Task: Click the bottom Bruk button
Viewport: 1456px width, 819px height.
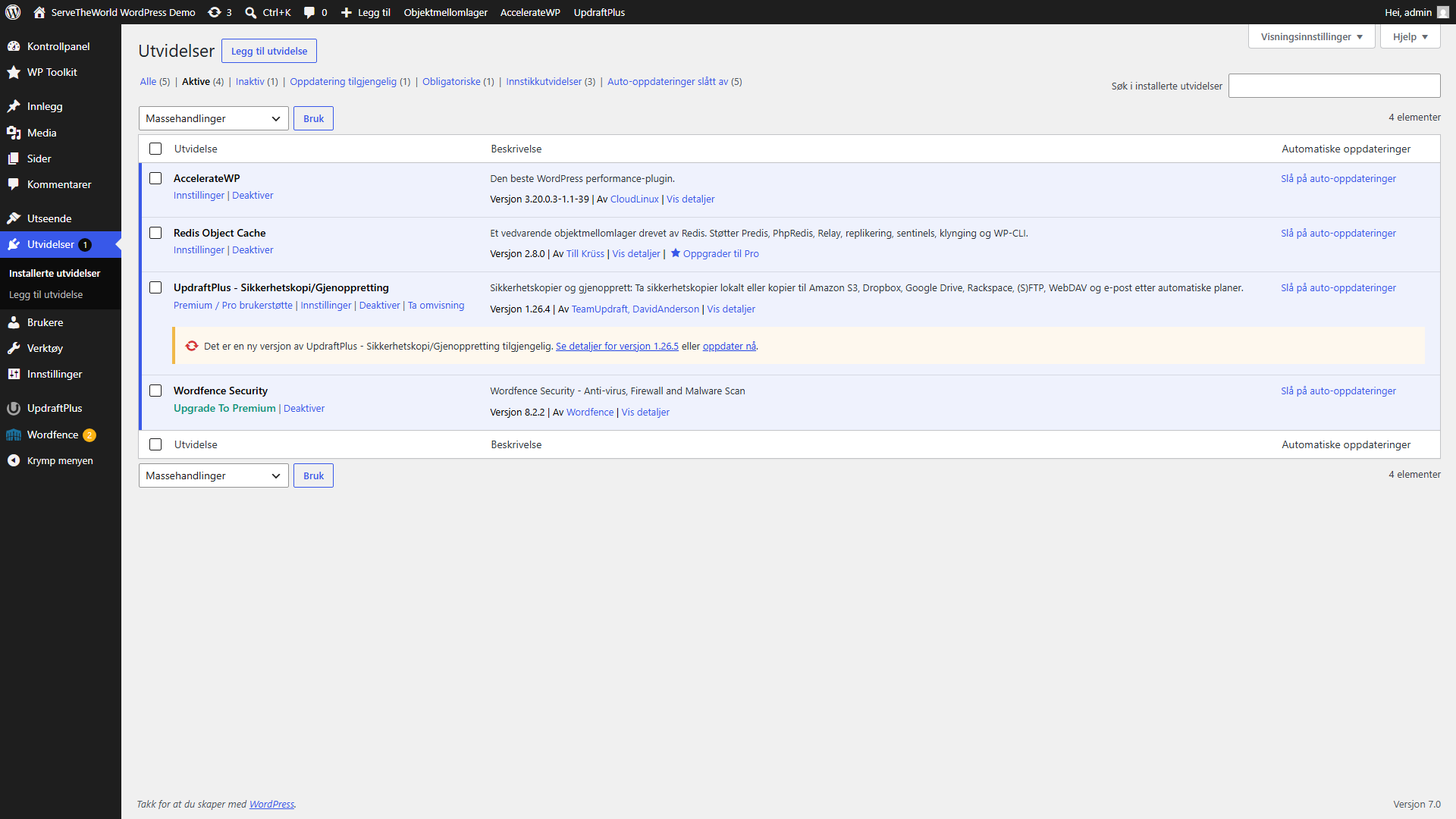Action: pos(313,475)
